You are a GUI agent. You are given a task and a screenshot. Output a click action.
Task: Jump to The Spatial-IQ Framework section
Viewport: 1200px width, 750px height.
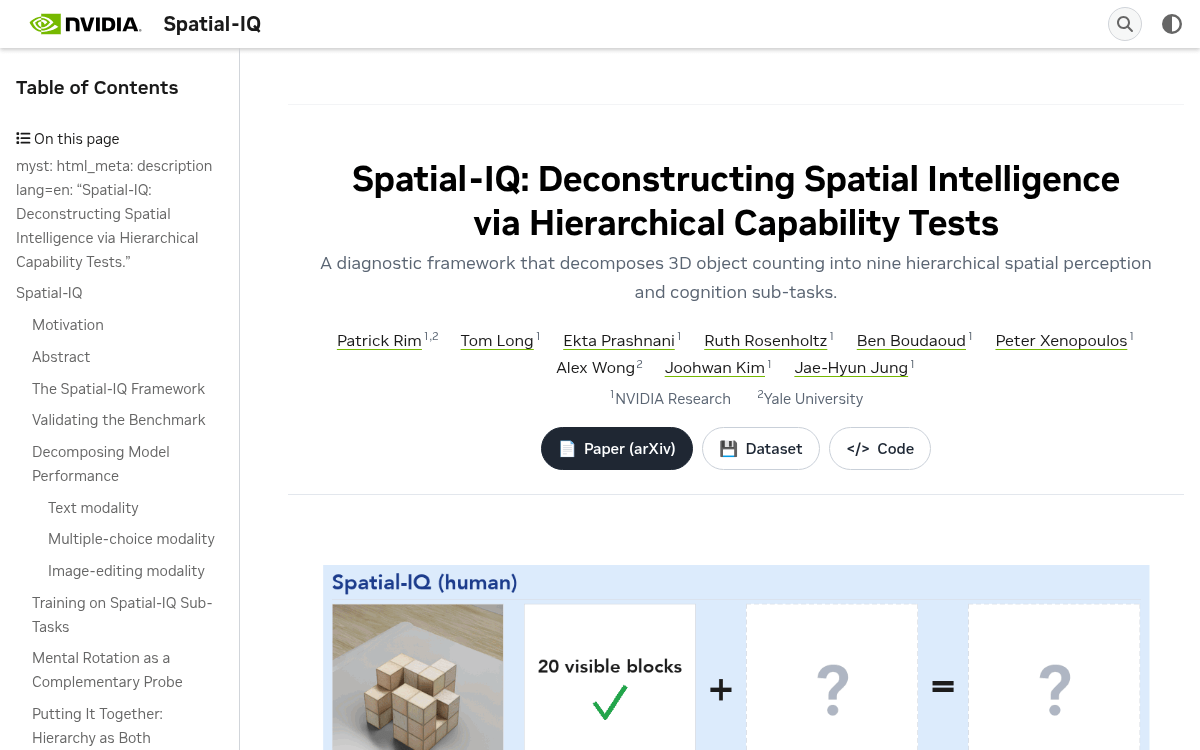pyautogui.click(x=118, y=389)
